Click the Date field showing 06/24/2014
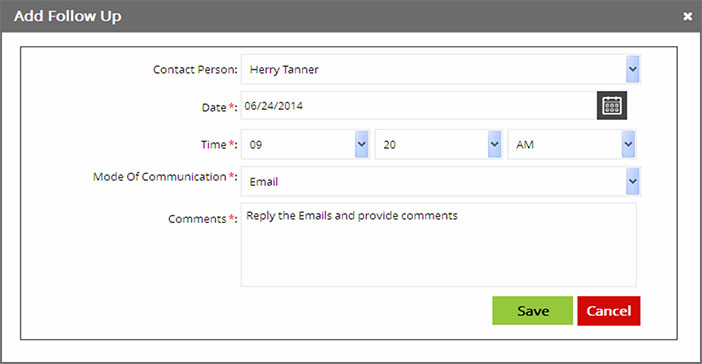 (419, 106)
